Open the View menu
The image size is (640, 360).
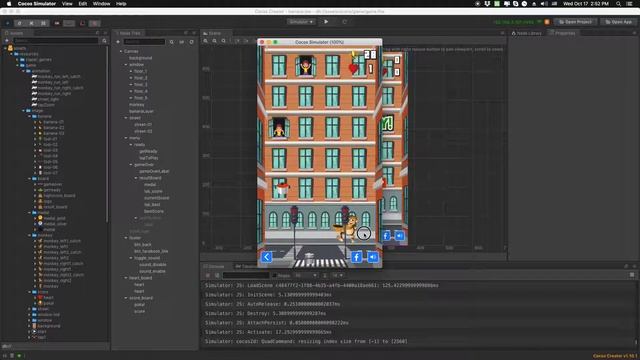(67, 4)
